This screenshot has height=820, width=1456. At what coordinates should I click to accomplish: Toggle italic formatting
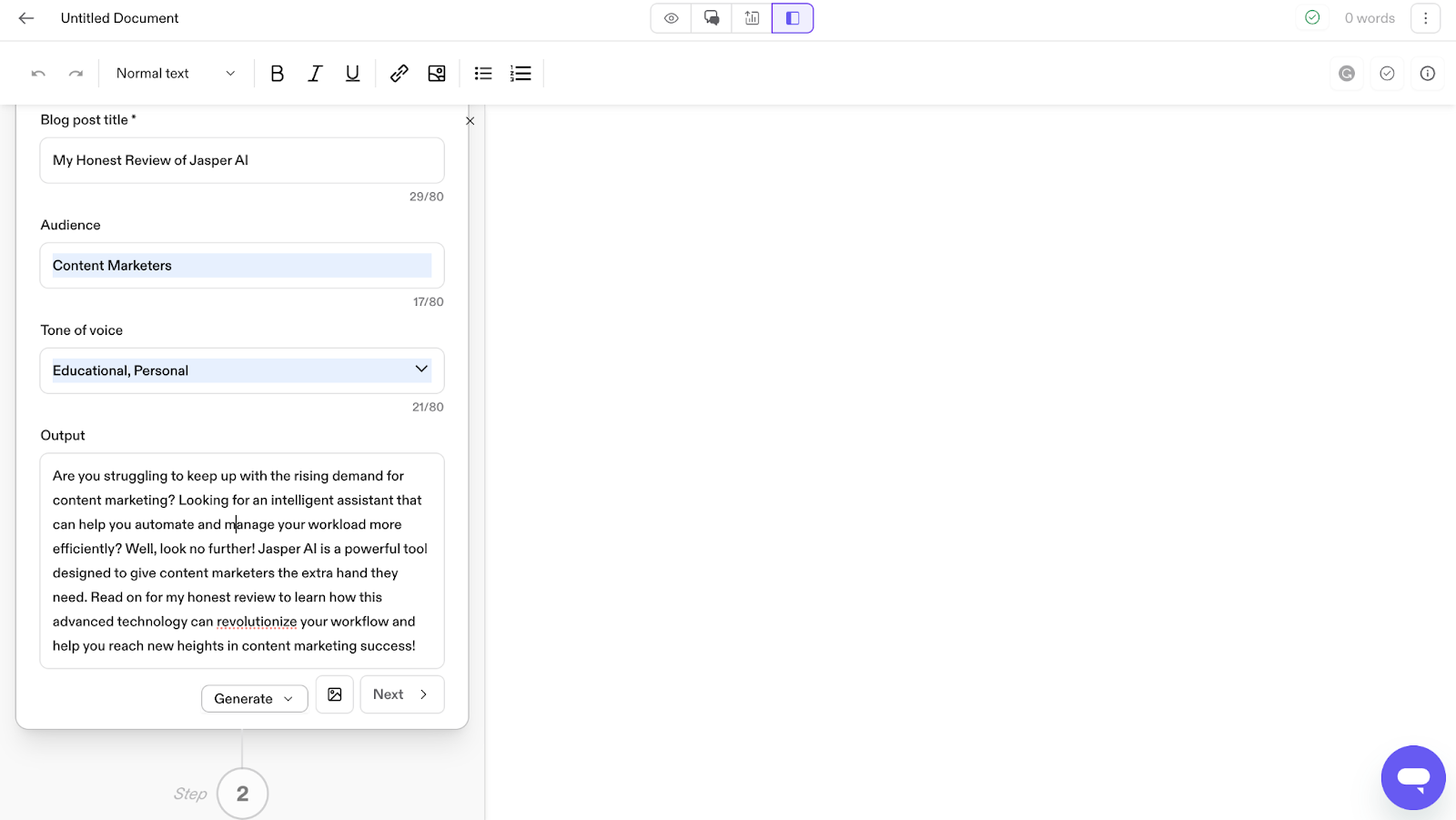point(315,74)
